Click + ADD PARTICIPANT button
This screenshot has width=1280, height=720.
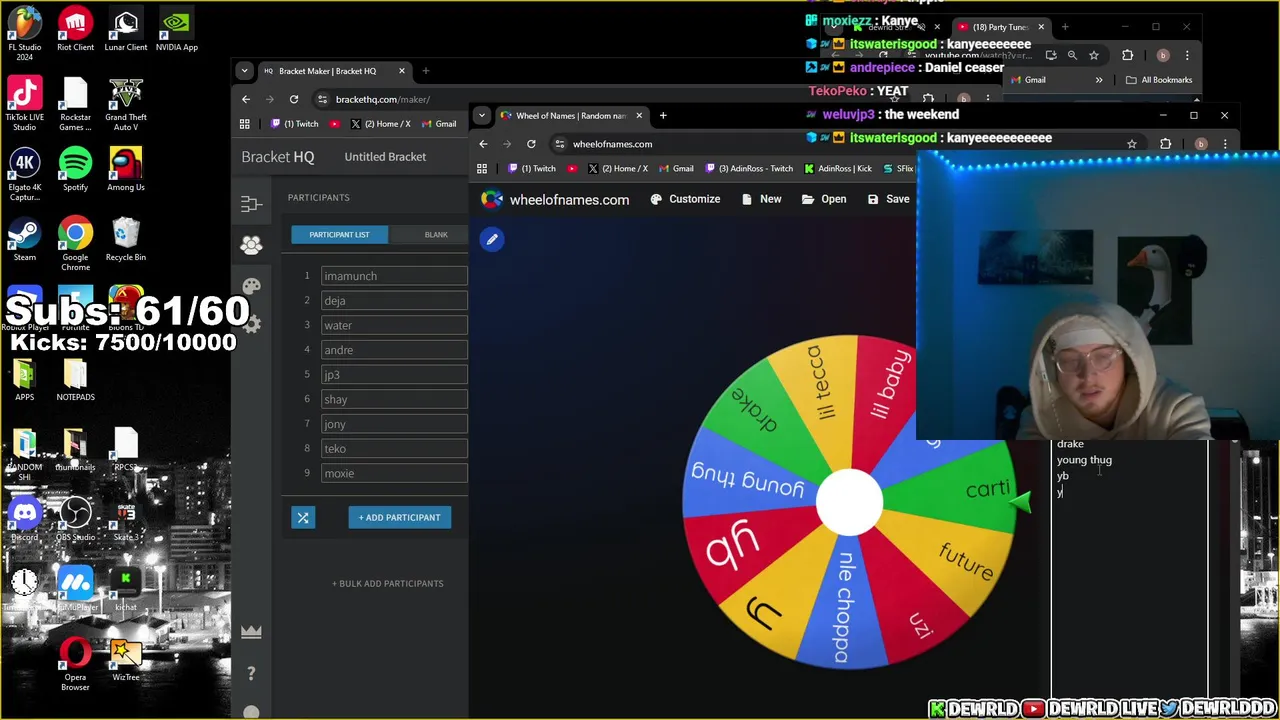[399, 517]
